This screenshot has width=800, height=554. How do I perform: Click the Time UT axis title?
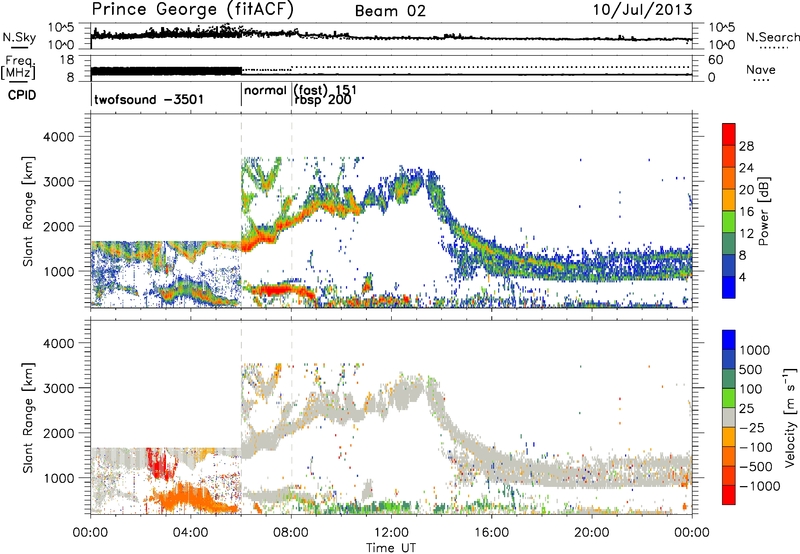tap(391, 548)
